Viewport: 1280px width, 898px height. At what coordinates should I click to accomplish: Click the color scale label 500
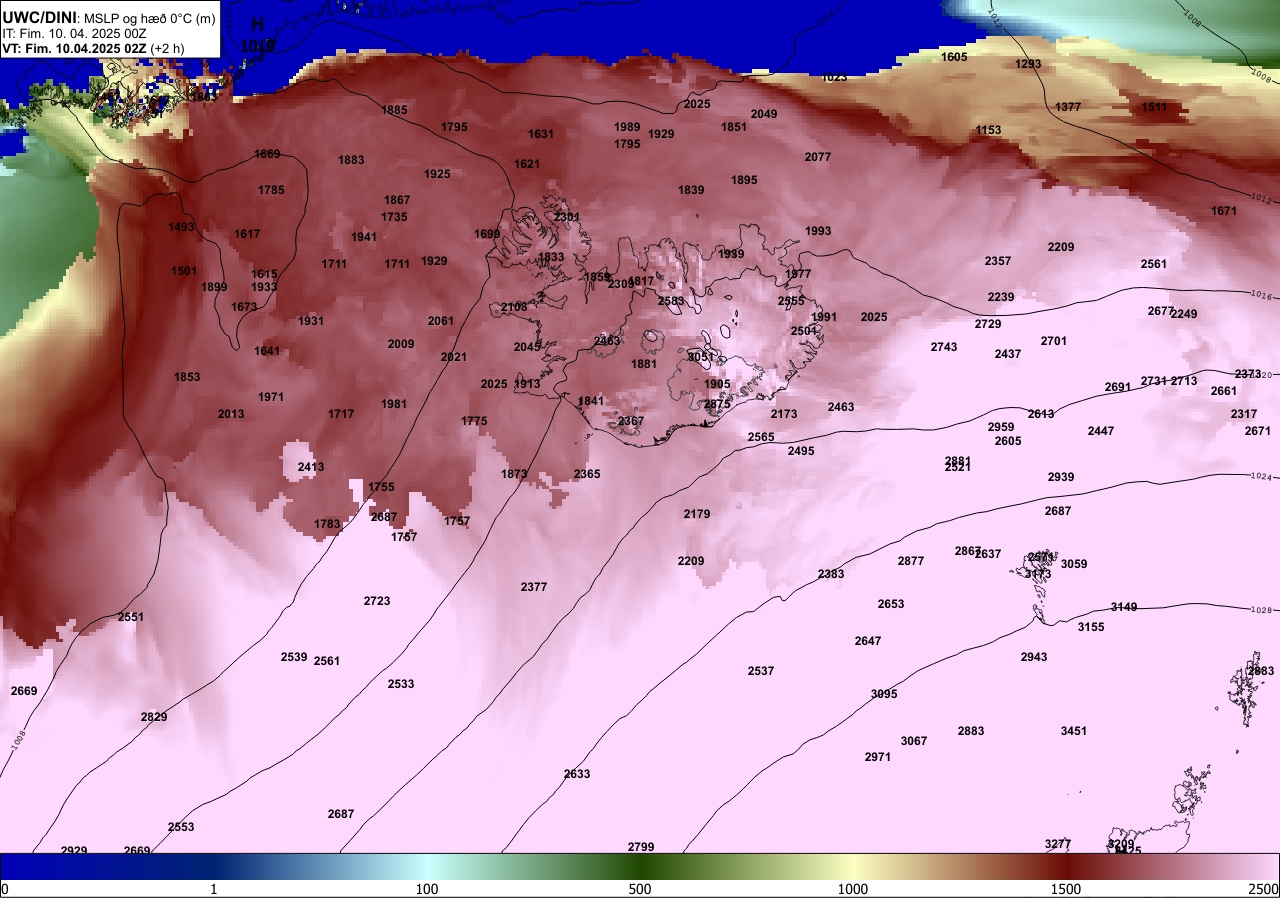(x=640, y=889)
